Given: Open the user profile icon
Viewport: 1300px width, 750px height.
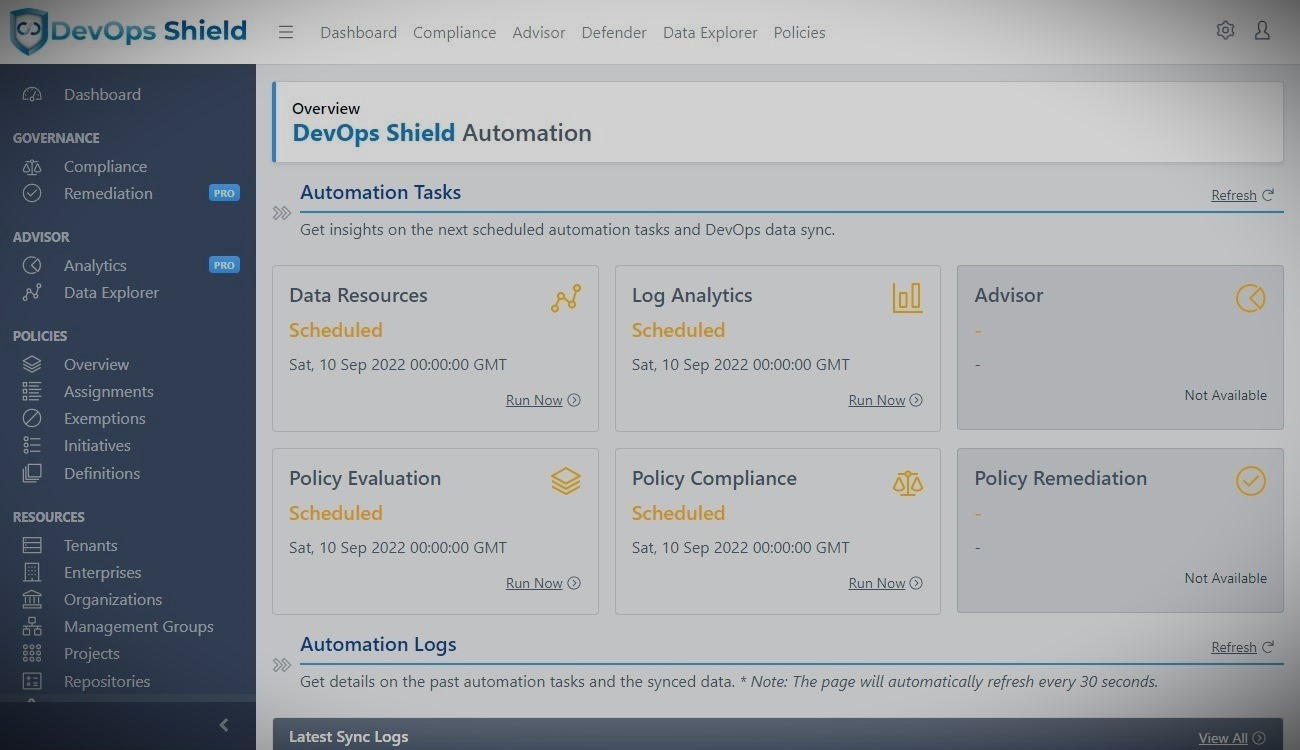Looking at the screenshot, I should click(x=1262, y=31).
